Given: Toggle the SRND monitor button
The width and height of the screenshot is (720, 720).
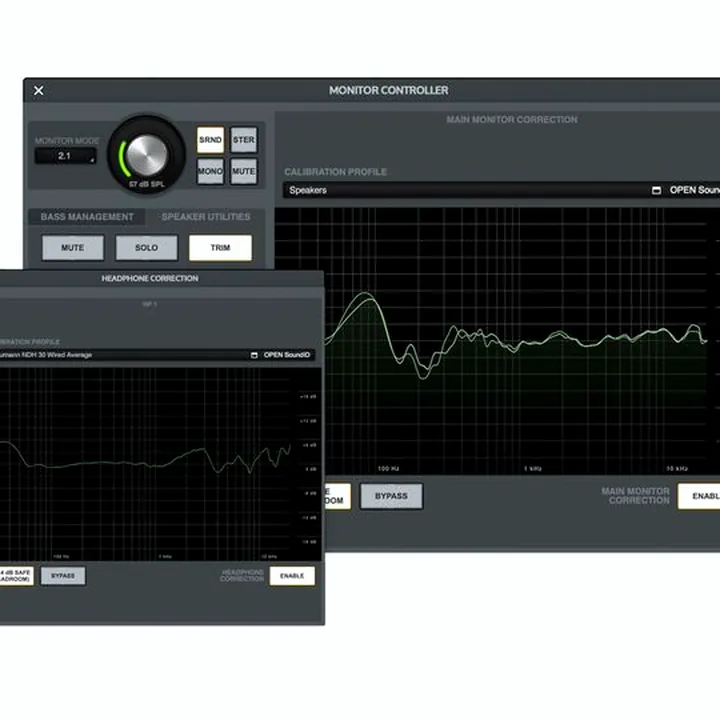Looking at the screenshot, I should point(210,140).
